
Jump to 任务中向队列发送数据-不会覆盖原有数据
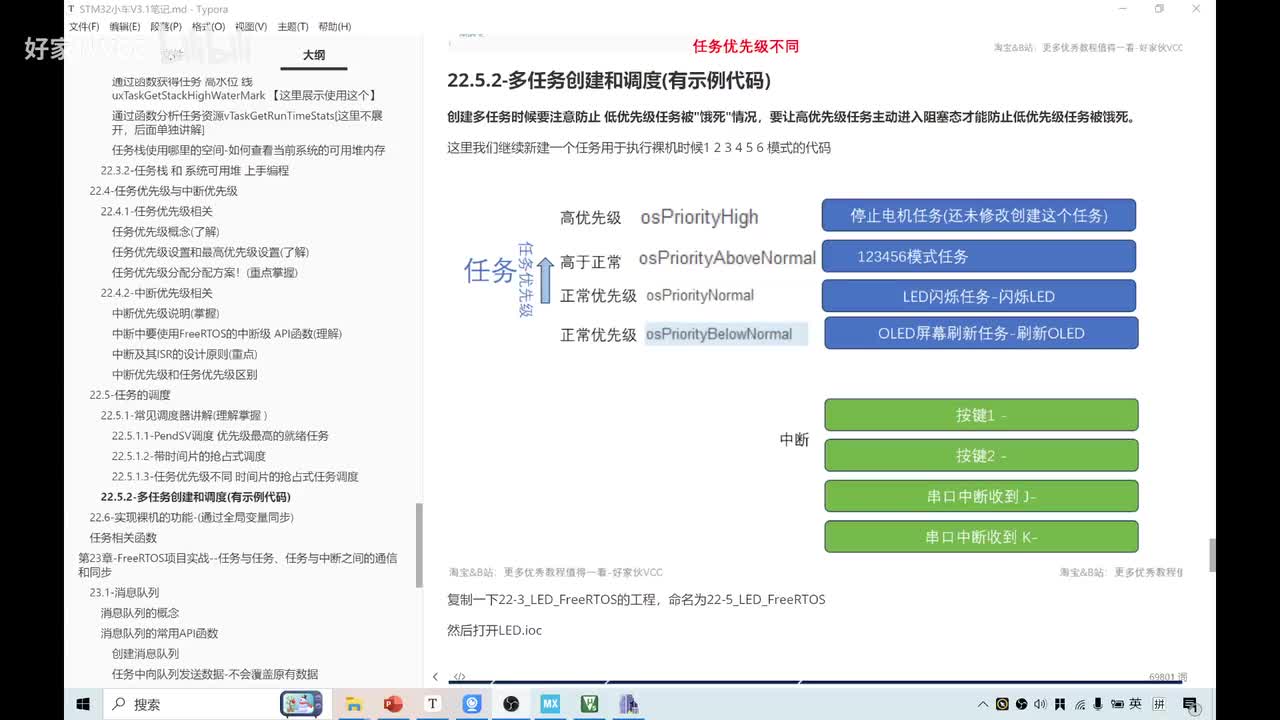(215, 674)
